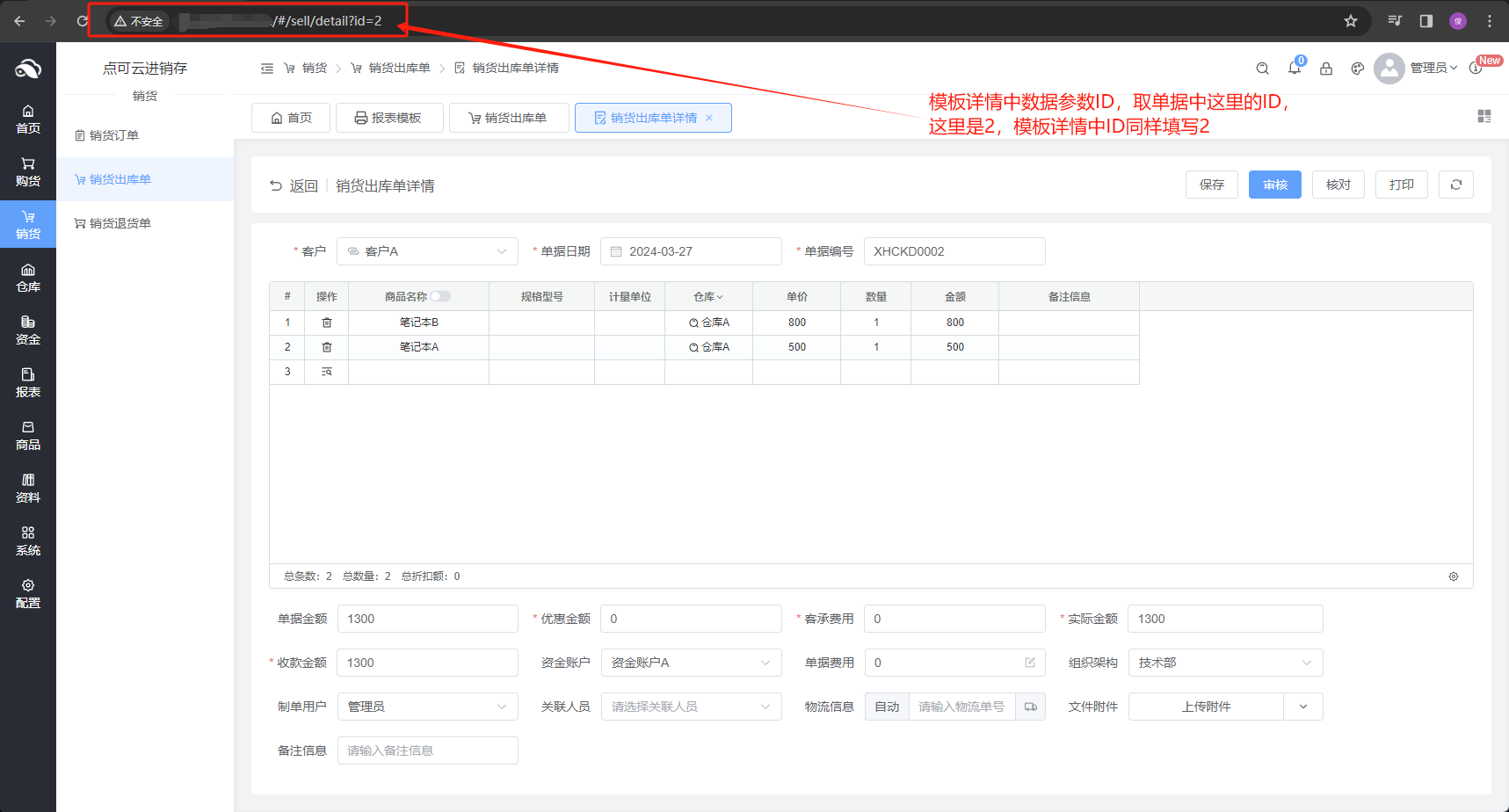
Task: Collapse the menu with the fold icon
Action: tap(267, 68)
